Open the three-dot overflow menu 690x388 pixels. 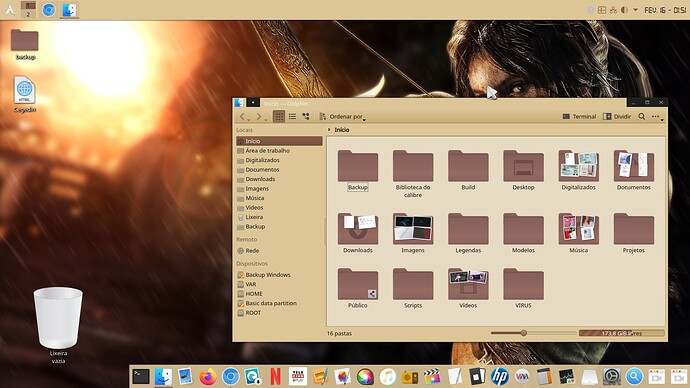tap(656, 117)
